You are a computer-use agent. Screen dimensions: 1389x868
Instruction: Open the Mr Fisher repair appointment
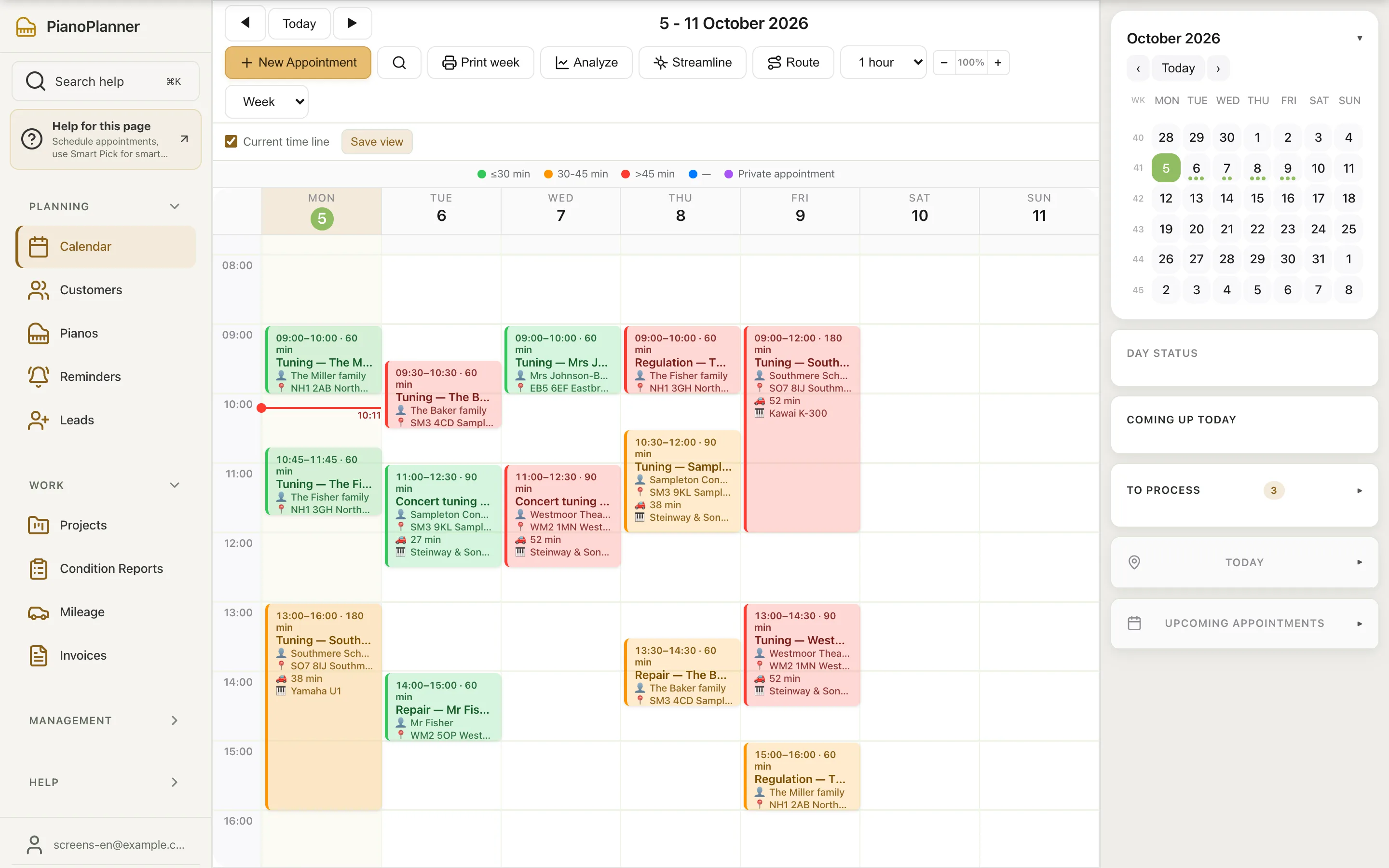pyautogui.click(x=443, y=707)
